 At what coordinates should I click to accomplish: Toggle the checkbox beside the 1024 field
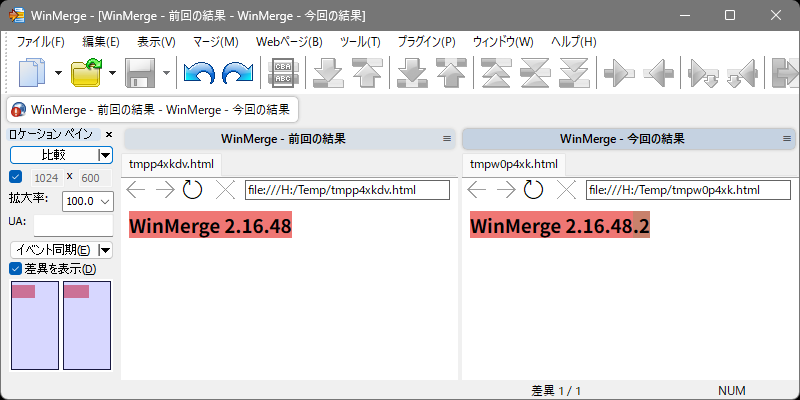coord(16,177)
